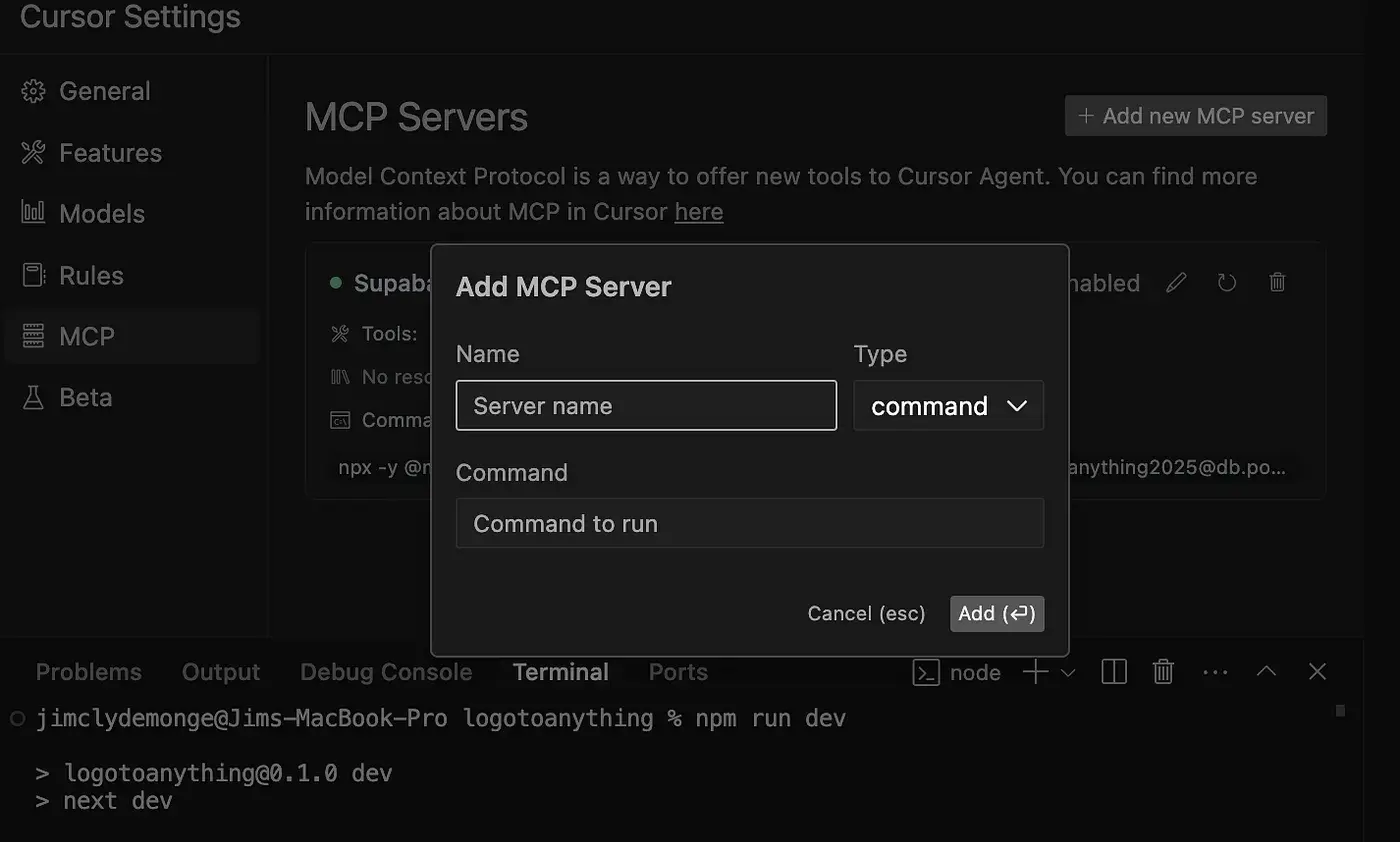Click the Rules sidebar icon

(33, 275)
